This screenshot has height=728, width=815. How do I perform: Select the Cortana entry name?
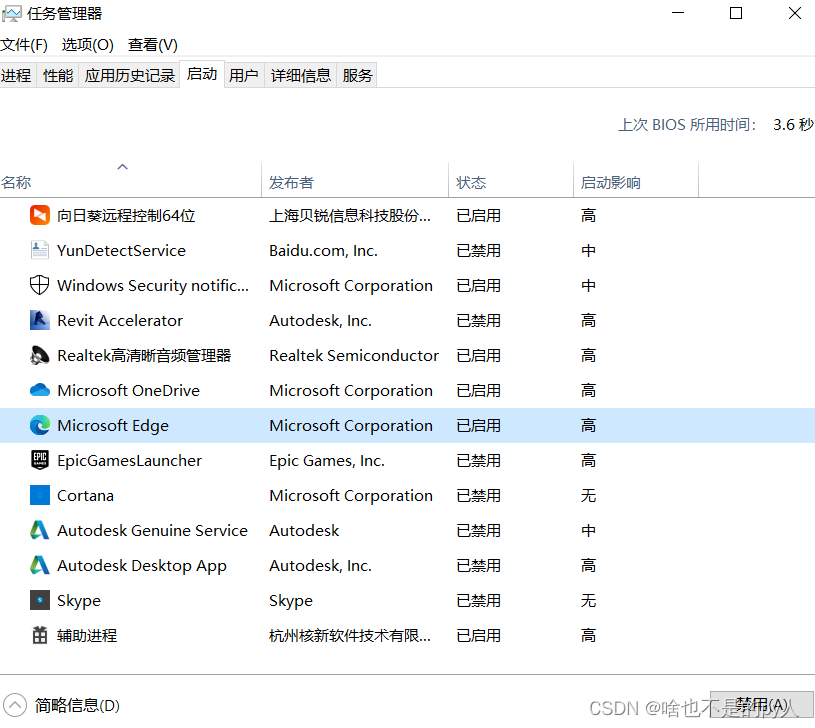click(x=85, y=495)
